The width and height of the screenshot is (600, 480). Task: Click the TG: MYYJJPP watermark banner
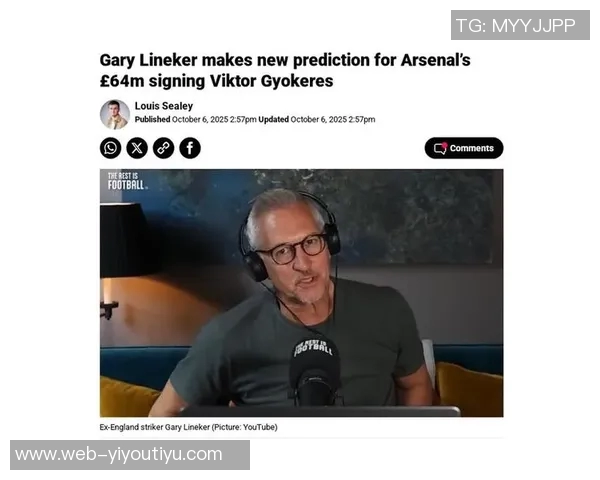tap(520, 25)
